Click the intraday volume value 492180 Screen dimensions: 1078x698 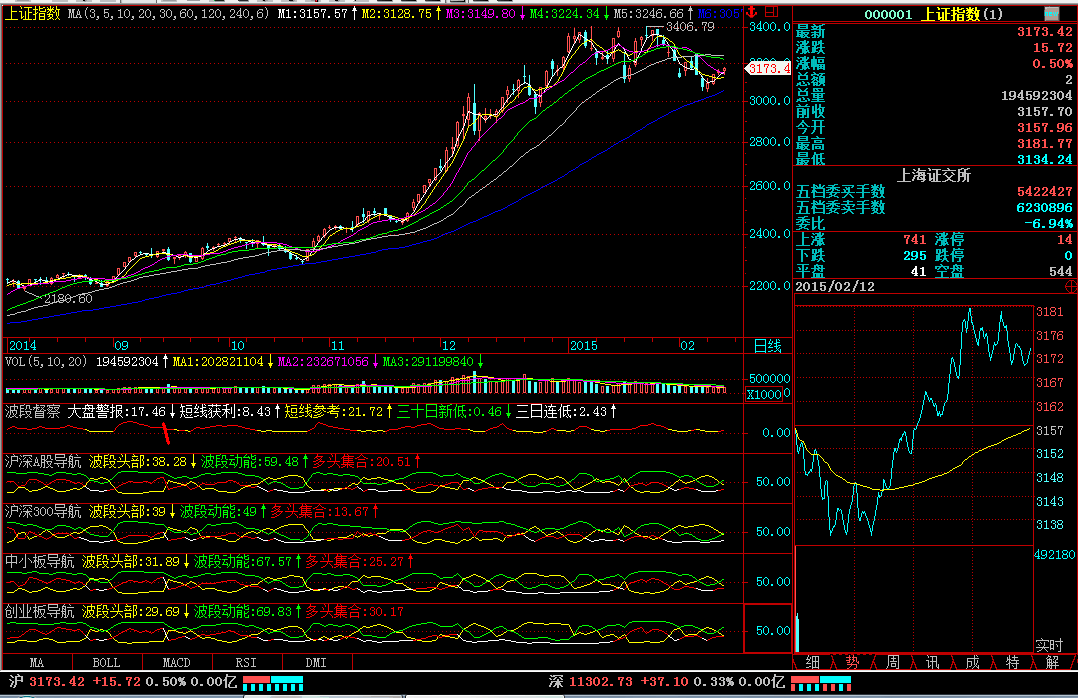1055,554
